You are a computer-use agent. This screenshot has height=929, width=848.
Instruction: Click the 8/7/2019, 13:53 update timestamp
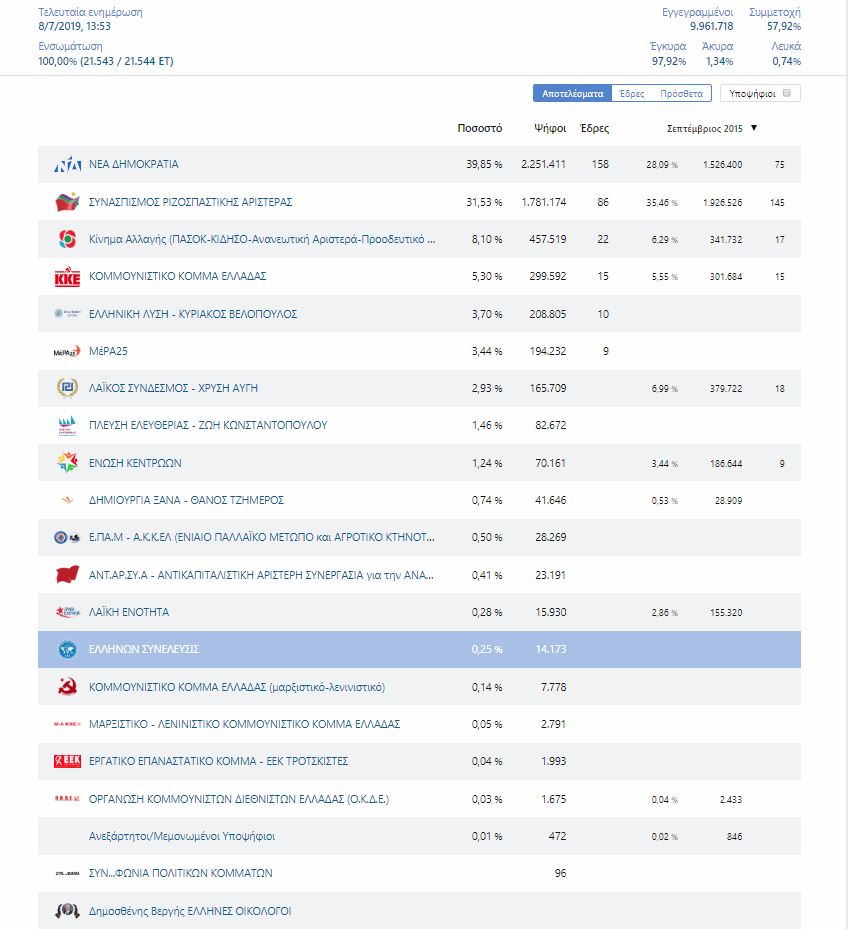(x=74, y=26)
